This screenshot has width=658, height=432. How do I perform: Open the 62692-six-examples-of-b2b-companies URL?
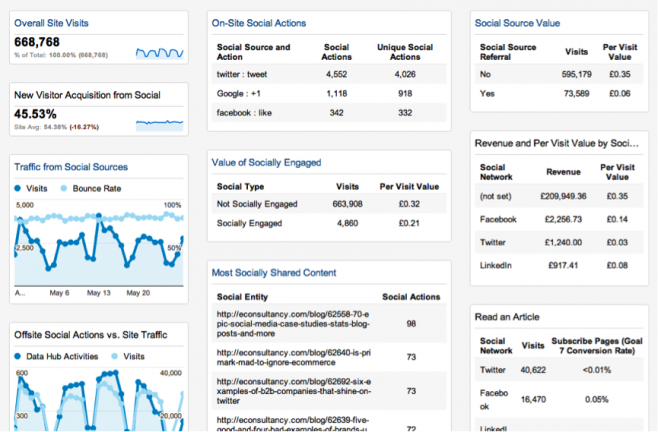tap(294, 391)
